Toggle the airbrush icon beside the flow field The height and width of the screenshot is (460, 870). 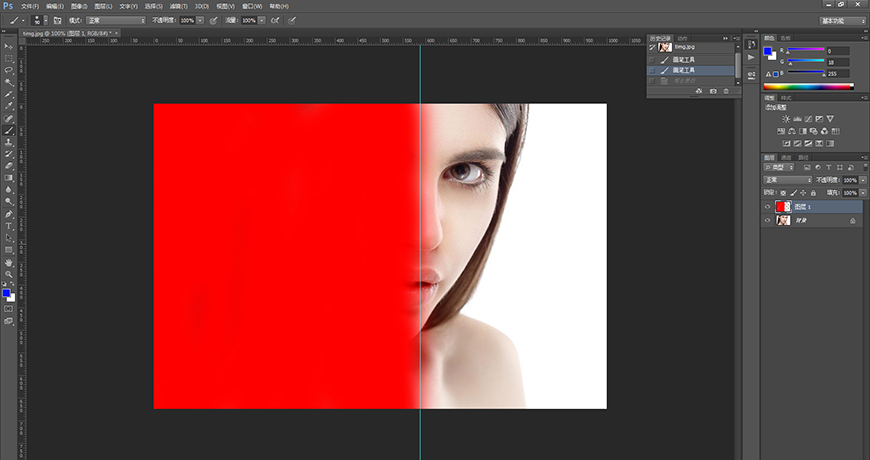tap(275, 20)
